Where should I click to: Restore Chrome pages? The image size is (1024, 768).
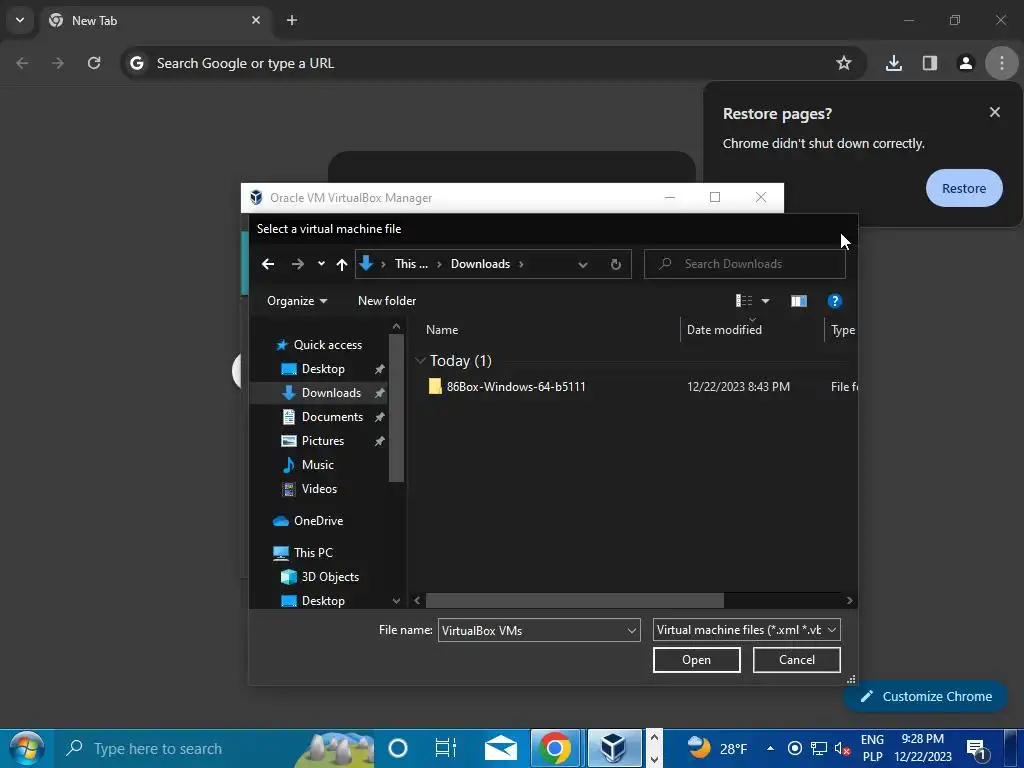(x=964, y=188)
